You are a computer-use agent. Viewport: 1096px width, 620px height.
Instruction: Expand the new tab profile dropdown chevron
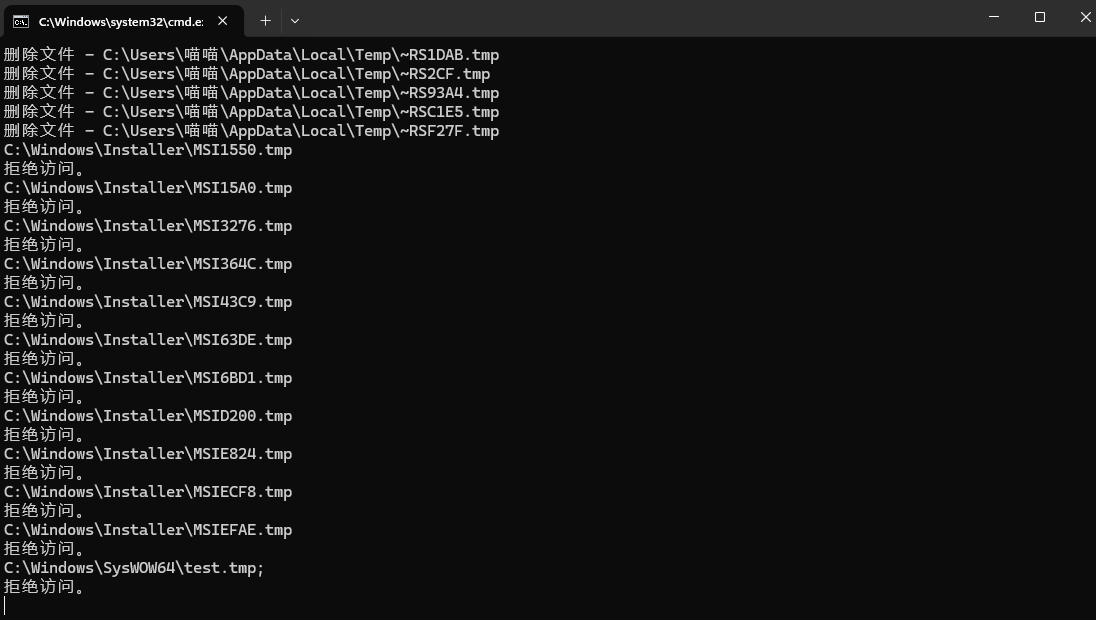click(x=295, y=20)
